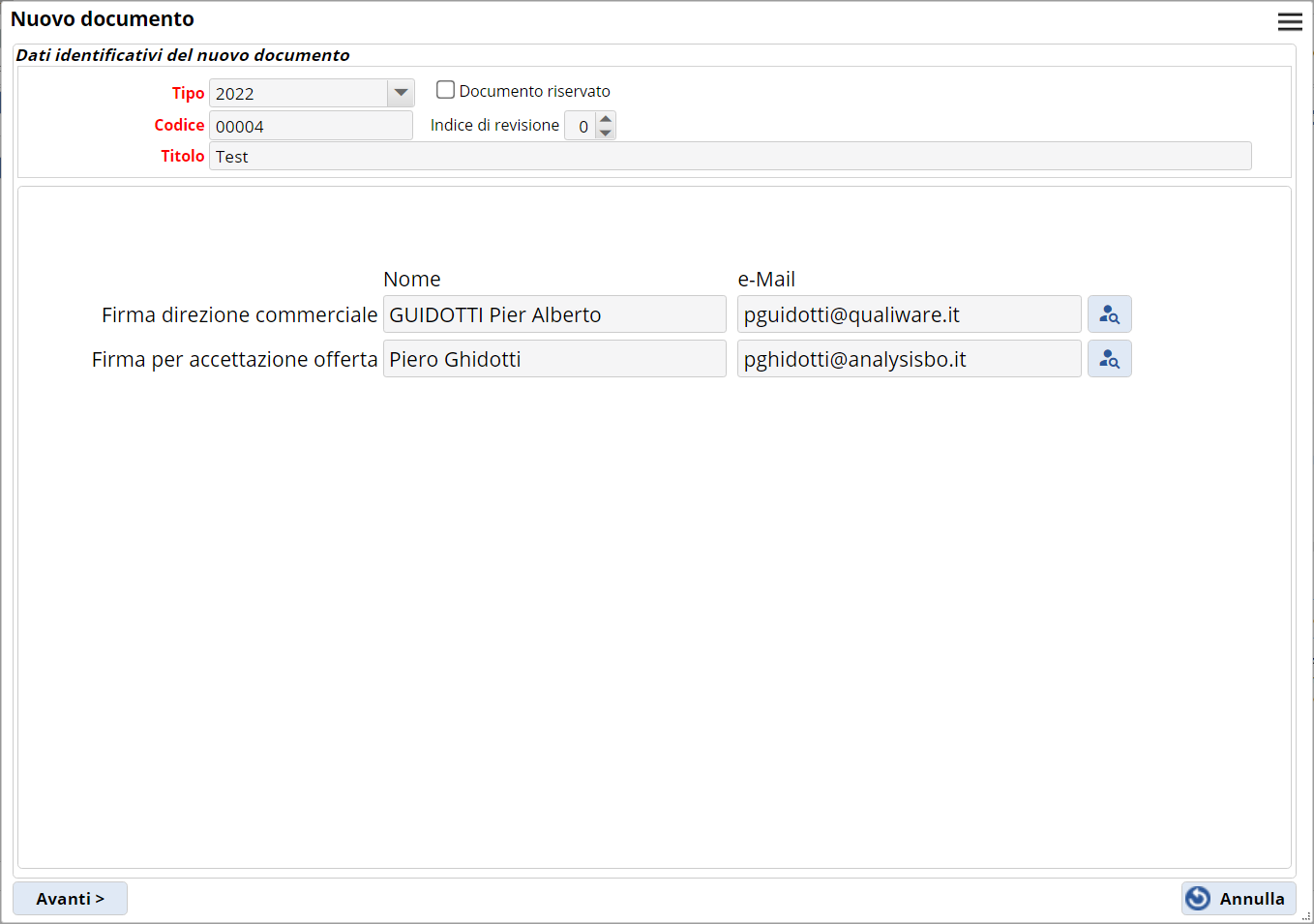Image resolution: width=1314 pixels, height=924 pixels.
Task: Click the Nuovo documento dialog title
Action: [x=103, y=19]
